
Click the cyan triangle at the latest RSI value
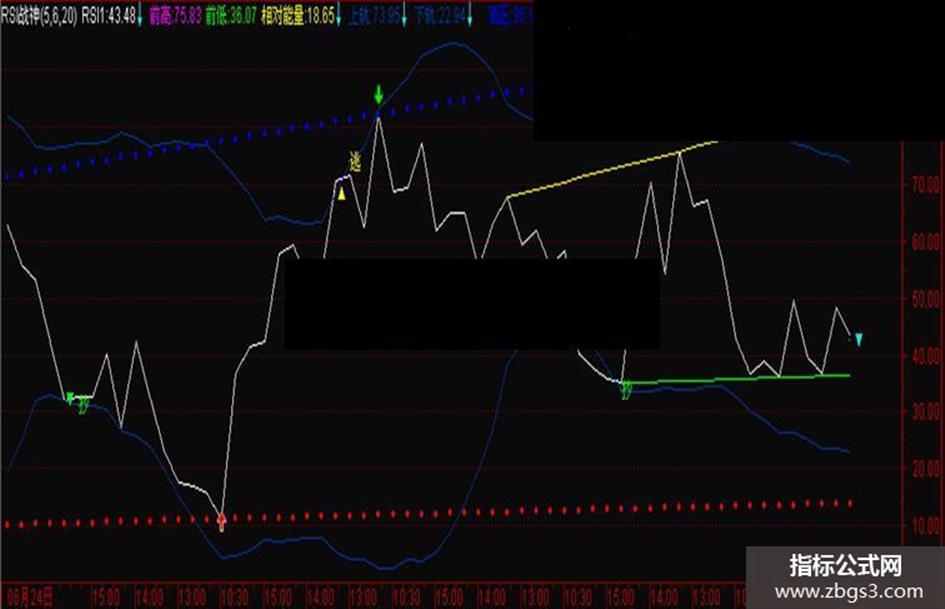click(x=859, y=339)
